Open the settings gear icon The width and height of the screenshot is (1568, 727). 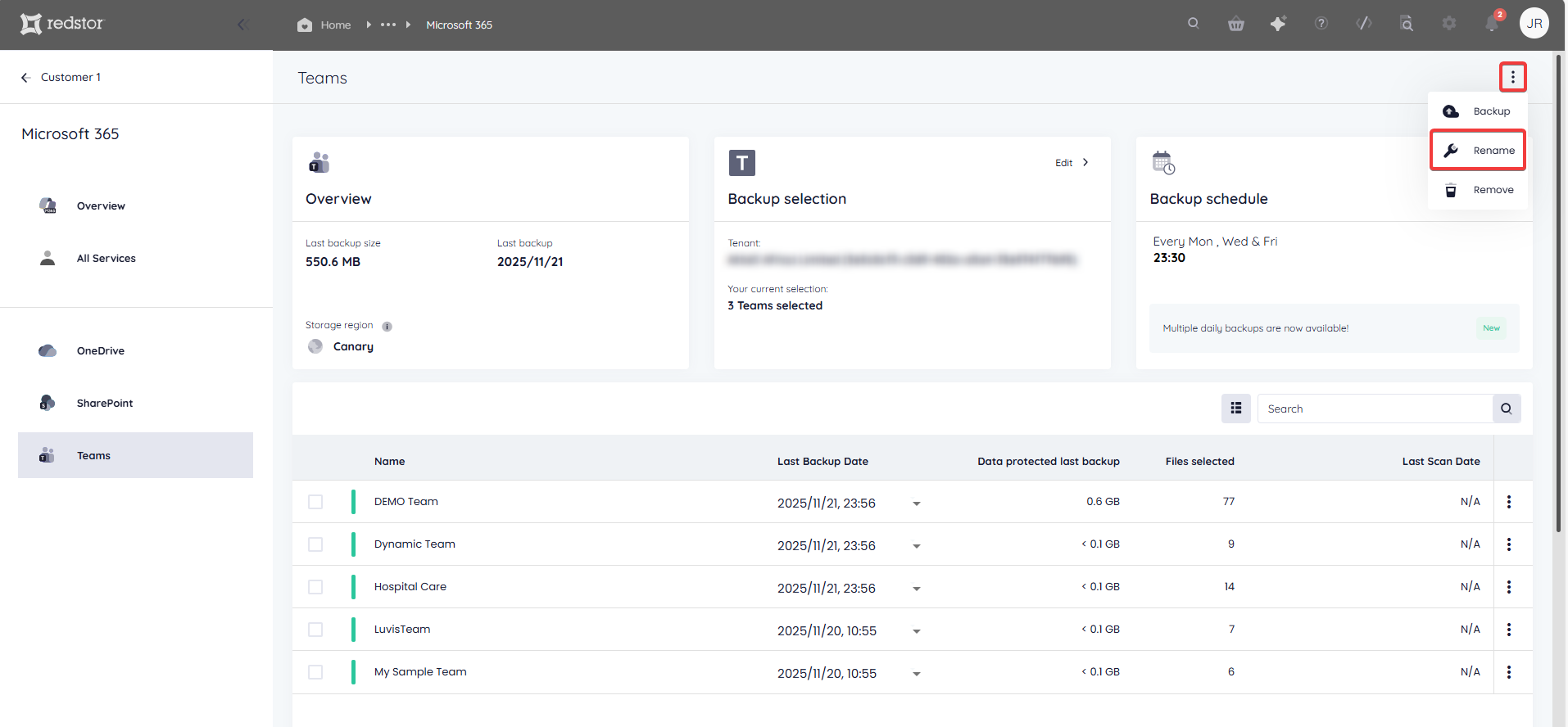pyautogui.click(x=1449, y=24)
